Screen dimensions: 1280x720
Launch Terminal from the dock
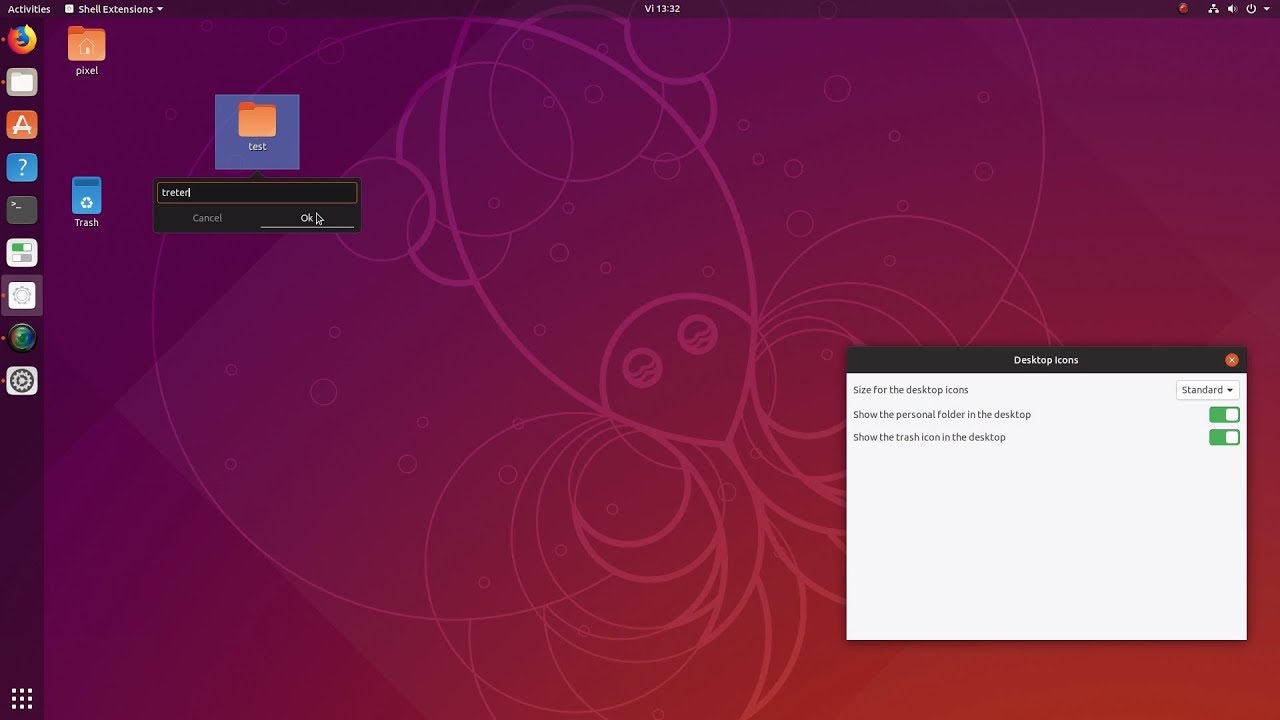pyautogui.click(x=22, y=210)
